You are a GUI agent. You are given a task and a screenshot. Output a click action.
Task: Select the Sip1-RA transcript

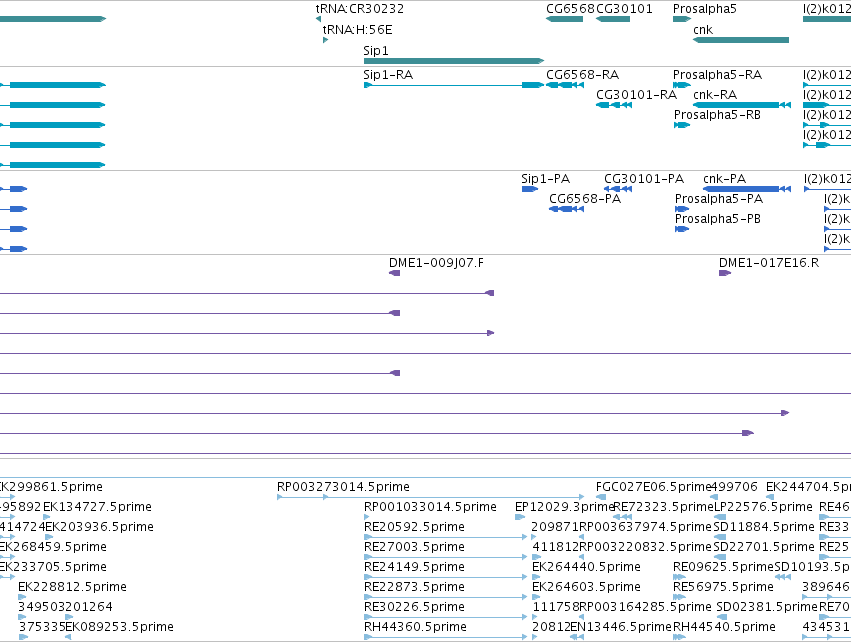454,85
